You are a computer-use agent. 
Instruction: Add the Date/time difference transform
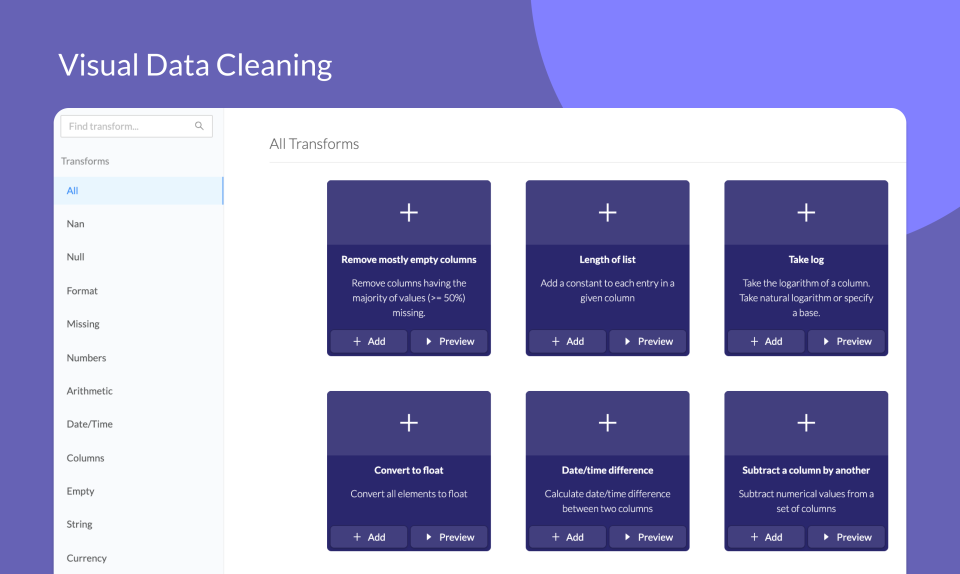(x=568, y=537)
